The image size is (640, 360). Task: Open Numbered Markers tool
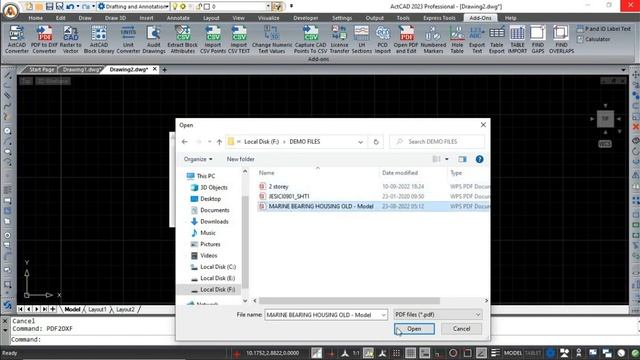tap(433, 39)
